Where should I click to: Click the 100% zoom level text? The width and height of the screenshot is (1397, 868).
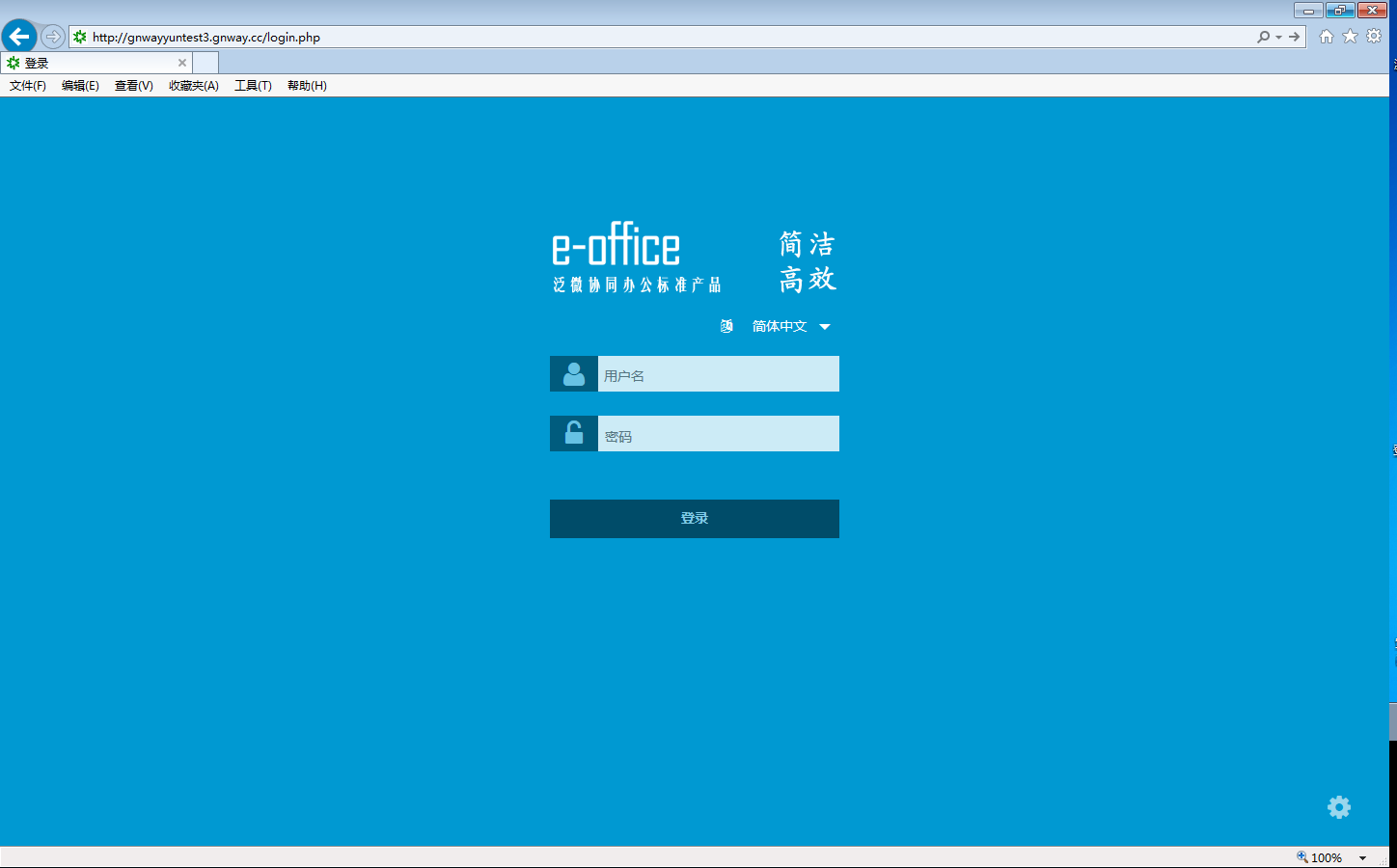tap(1327, 858)
